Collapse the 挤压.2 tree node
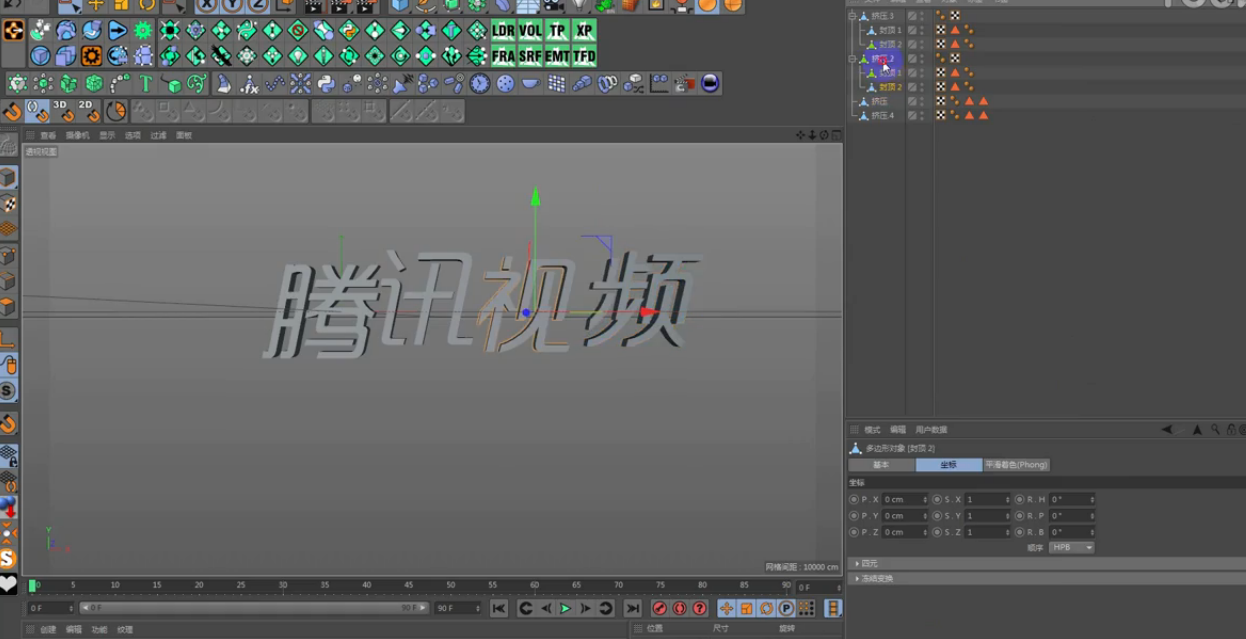This screenshot has height=639, width=1246. click(852, 59)
